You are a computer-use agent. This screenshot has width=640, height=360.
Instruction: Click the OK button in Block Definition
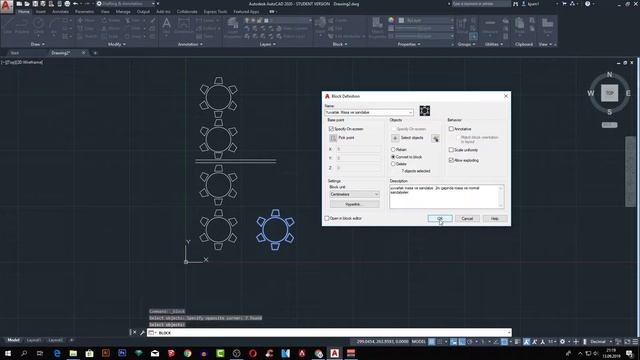[x=440, y=219]
